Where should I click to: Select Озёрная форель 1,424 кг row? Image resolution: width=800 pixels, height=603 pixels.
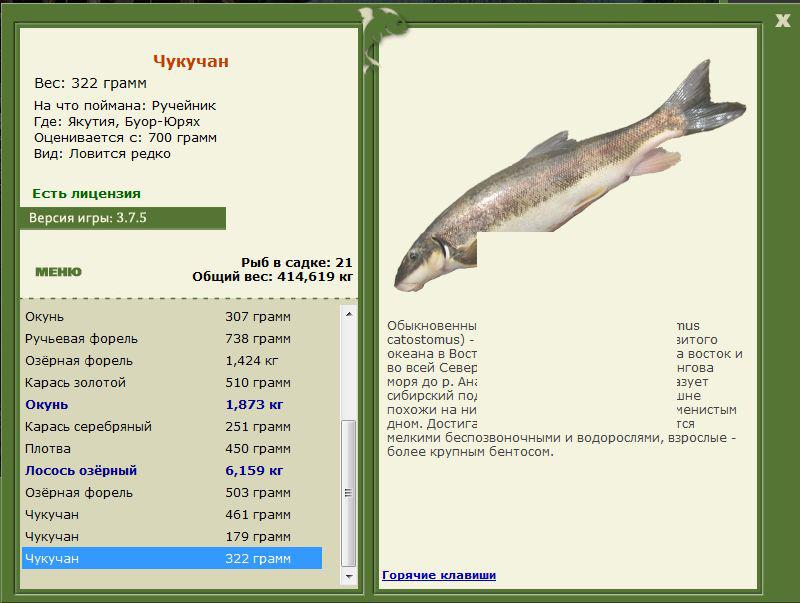tap(172, 361)
